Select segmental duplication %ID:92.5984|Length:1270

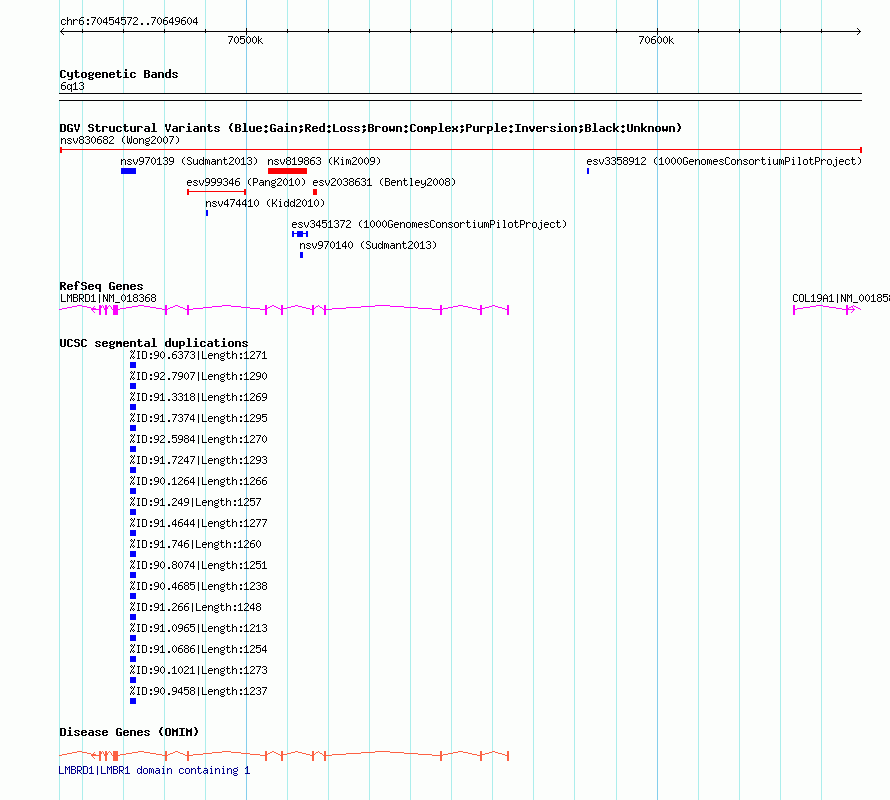point(198,439)
